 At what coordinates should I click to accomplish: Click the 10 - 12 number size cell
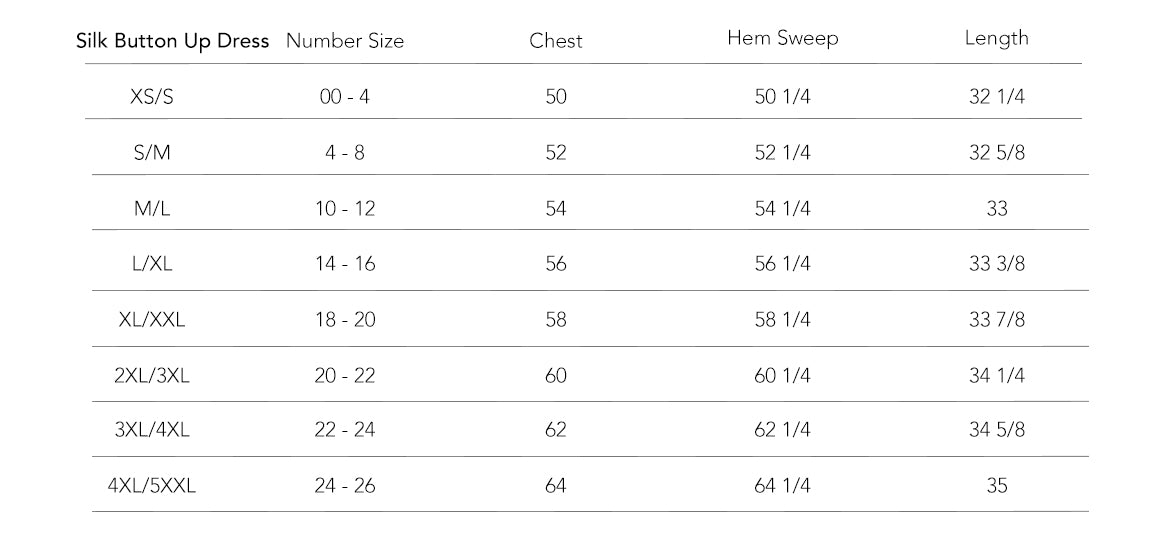345,209
